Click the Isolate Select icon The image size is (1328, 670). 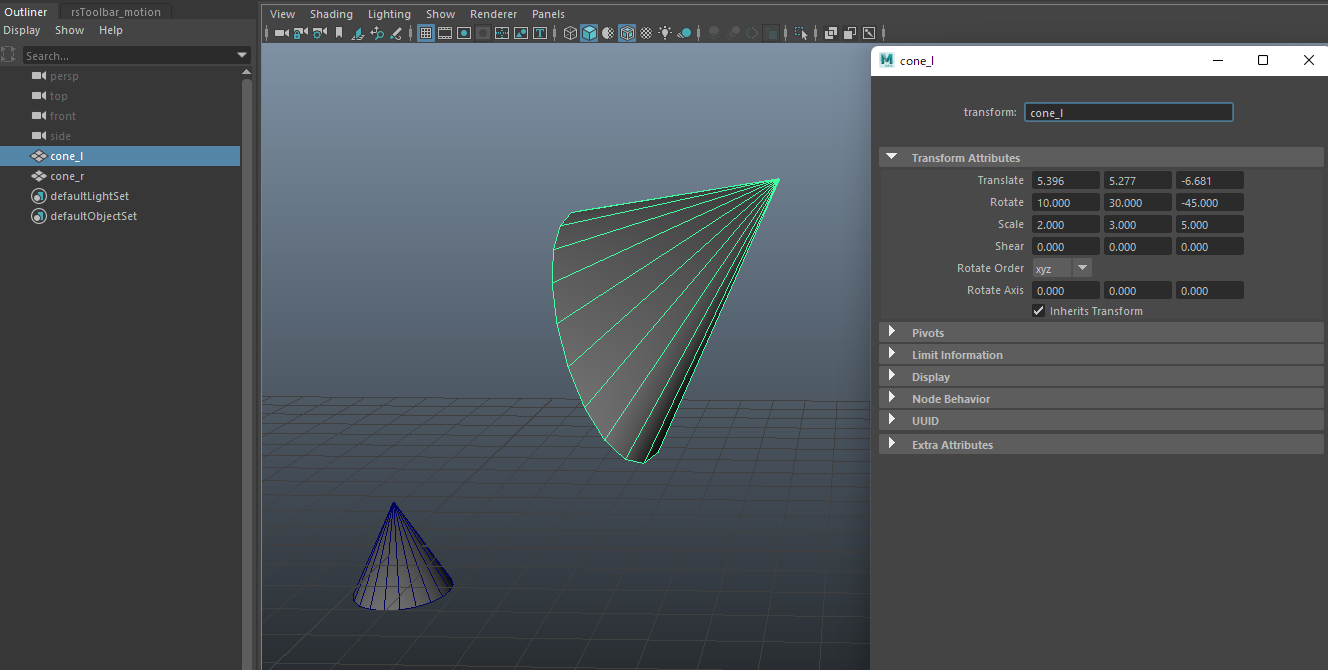801,33
